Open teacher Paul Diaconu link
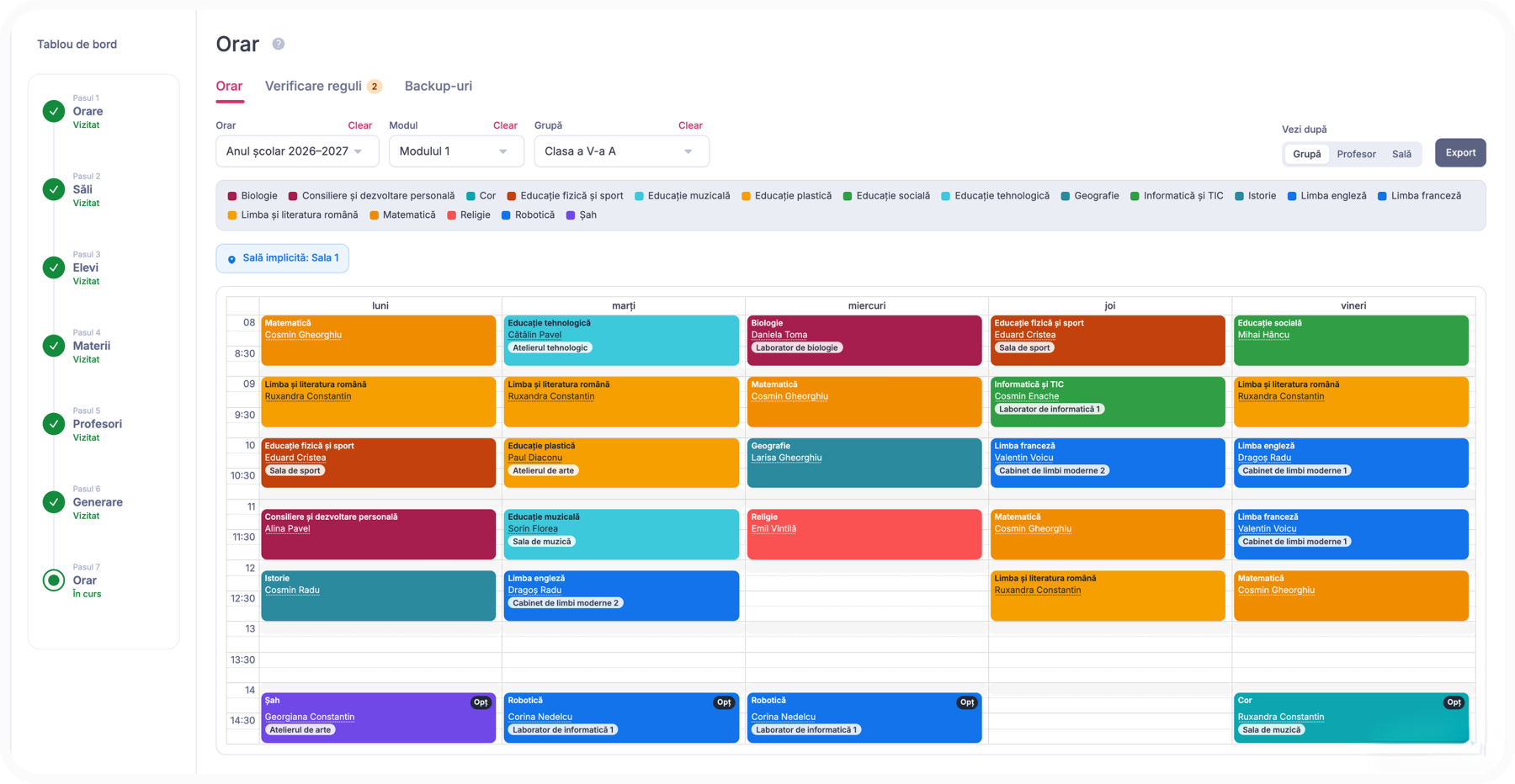The width and height of the screenshot is (1515, 784). 535,458
